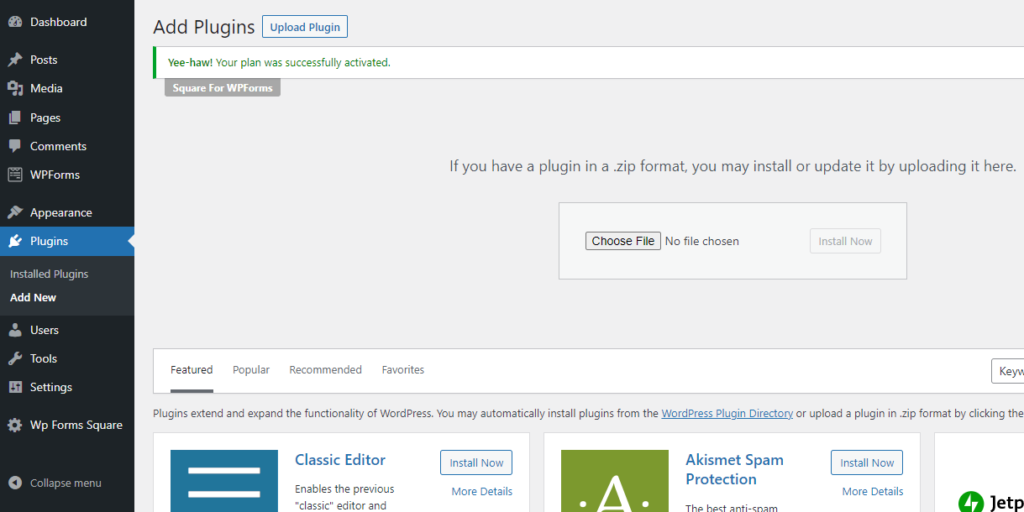Open the Settings menu item
This screenshot has width=1024, height=512.
[x=67, y=387]
